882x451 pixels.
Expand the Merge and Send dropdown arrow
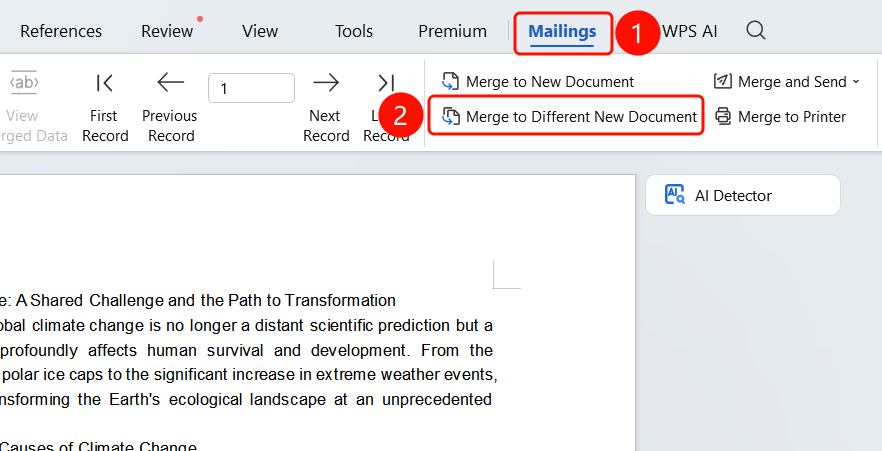[856, 82]
